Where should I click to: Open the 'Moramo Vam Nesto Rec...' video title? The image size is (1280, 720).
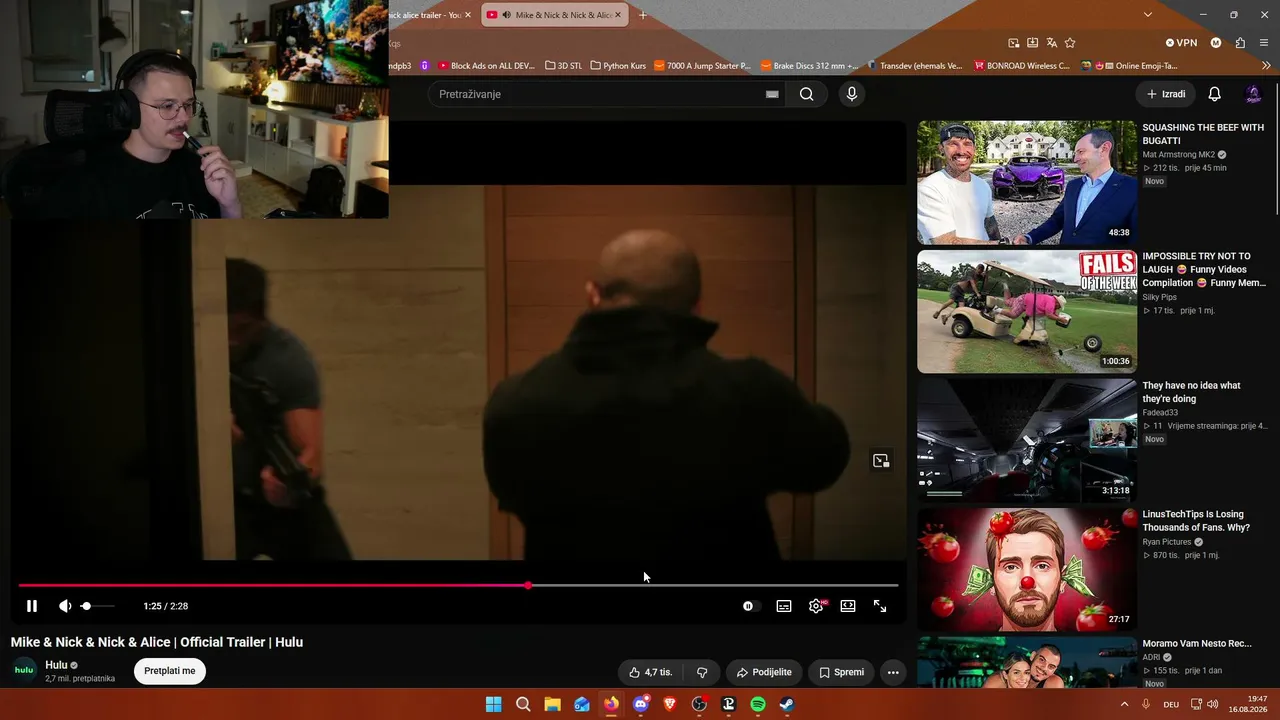click(1197, 644)
